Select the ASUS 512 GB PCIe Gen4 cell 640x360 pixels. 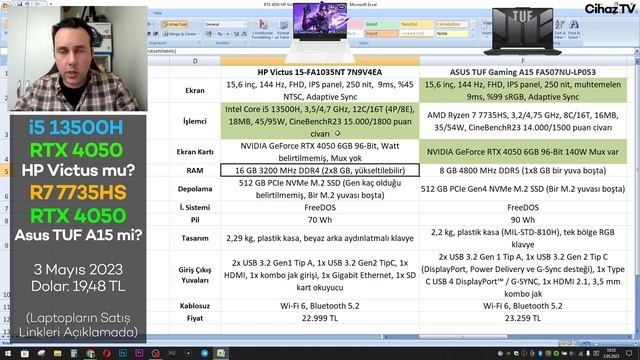(x=523, y=189)
